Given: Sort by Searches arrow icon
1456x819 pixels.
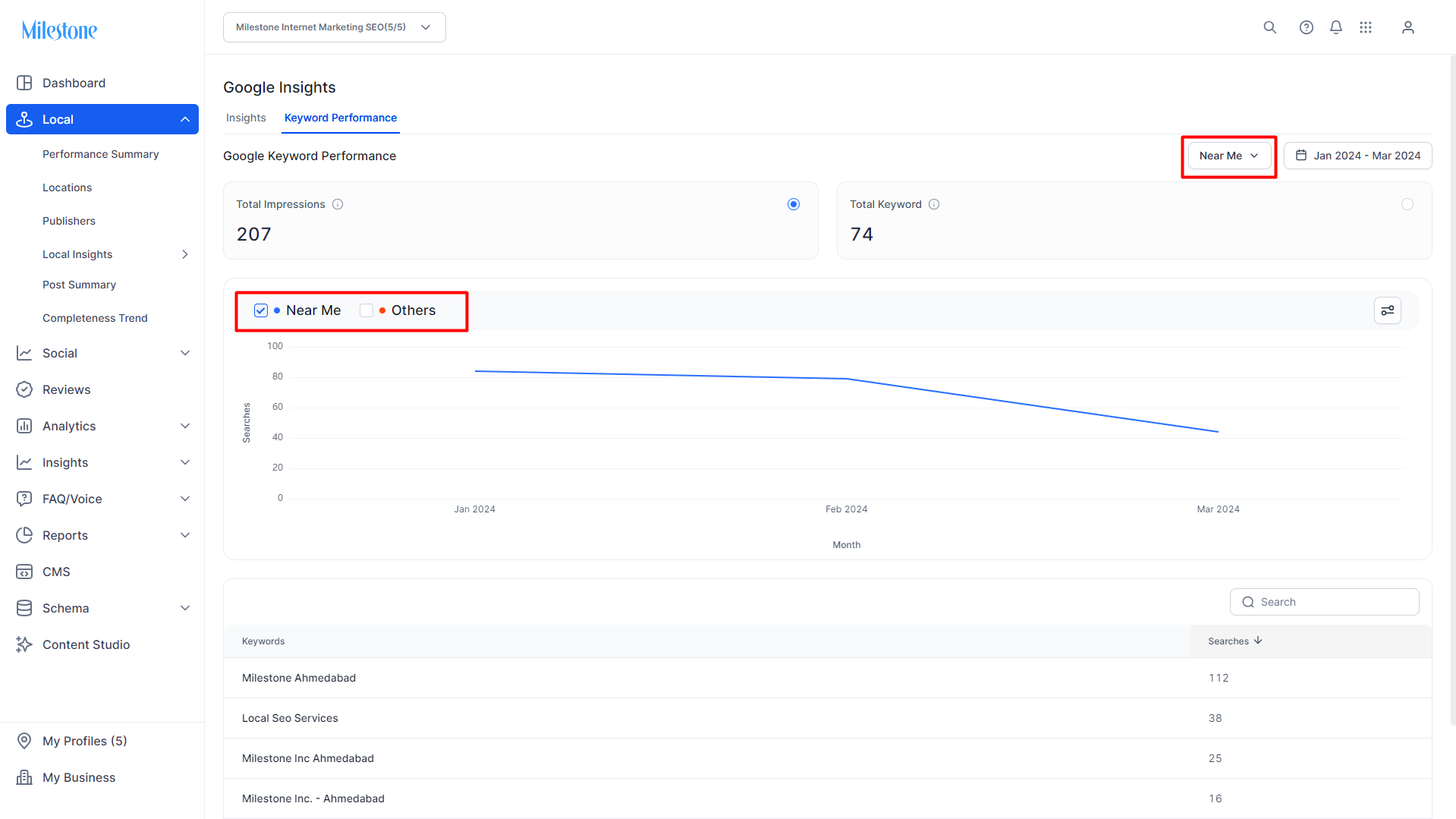Looking at the screenshot, I should (x=1258, y=641).
